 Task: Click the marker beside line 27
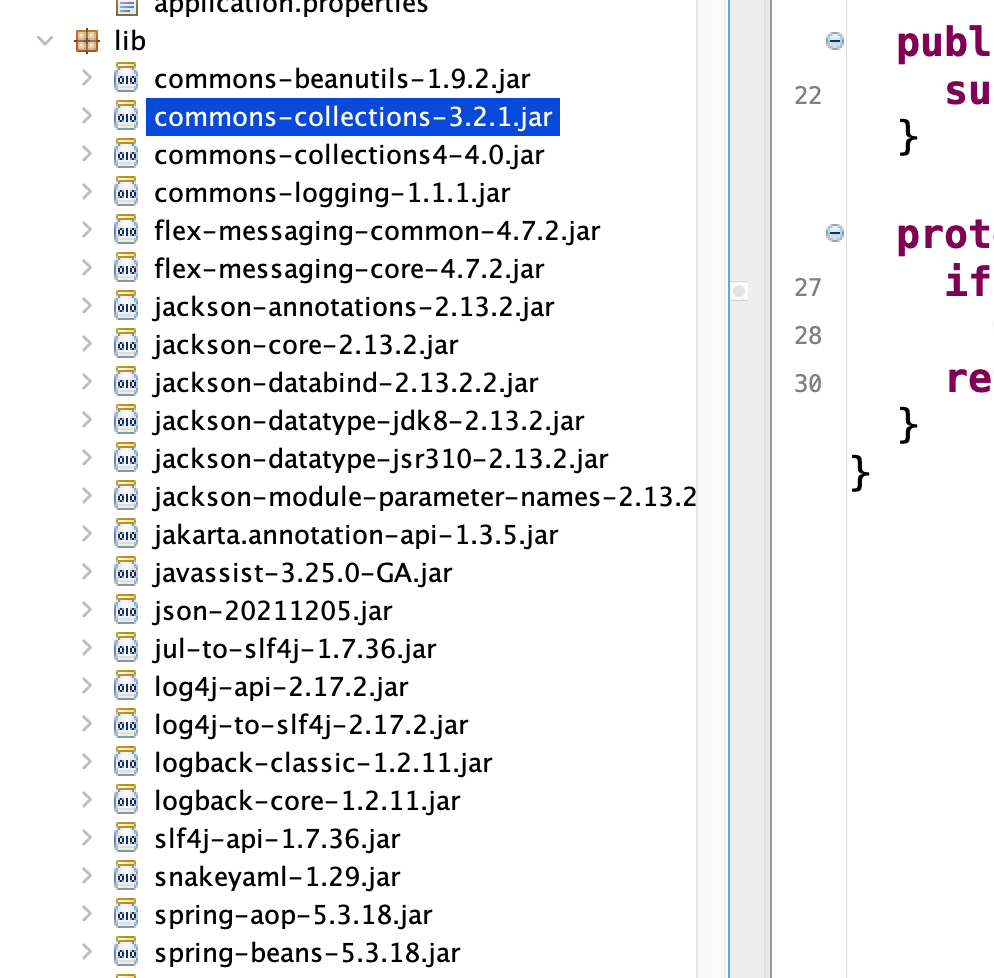(739, 291)
